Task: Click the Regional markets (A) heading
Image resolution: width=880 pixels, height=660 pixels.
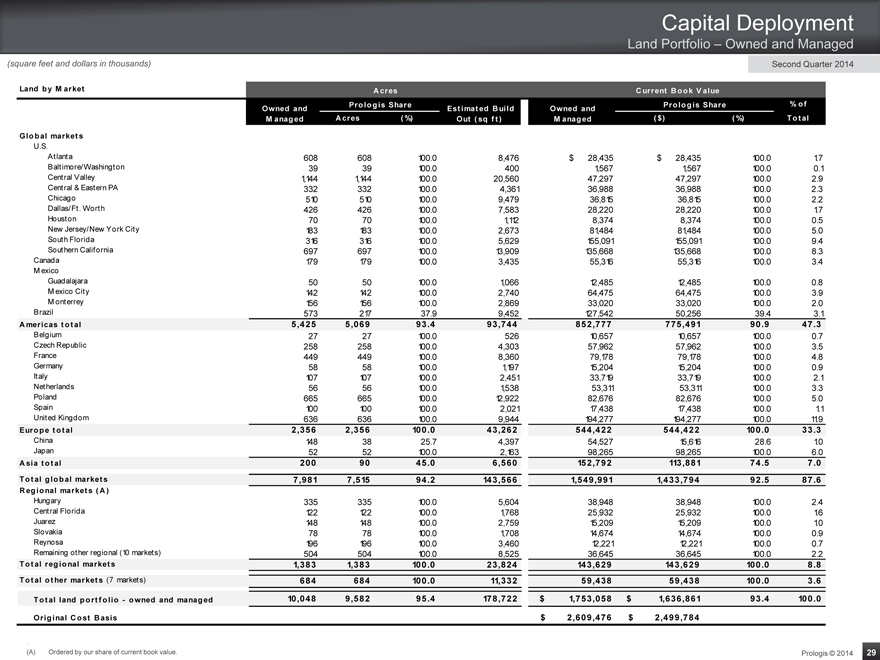Action: tap(64, 490)
